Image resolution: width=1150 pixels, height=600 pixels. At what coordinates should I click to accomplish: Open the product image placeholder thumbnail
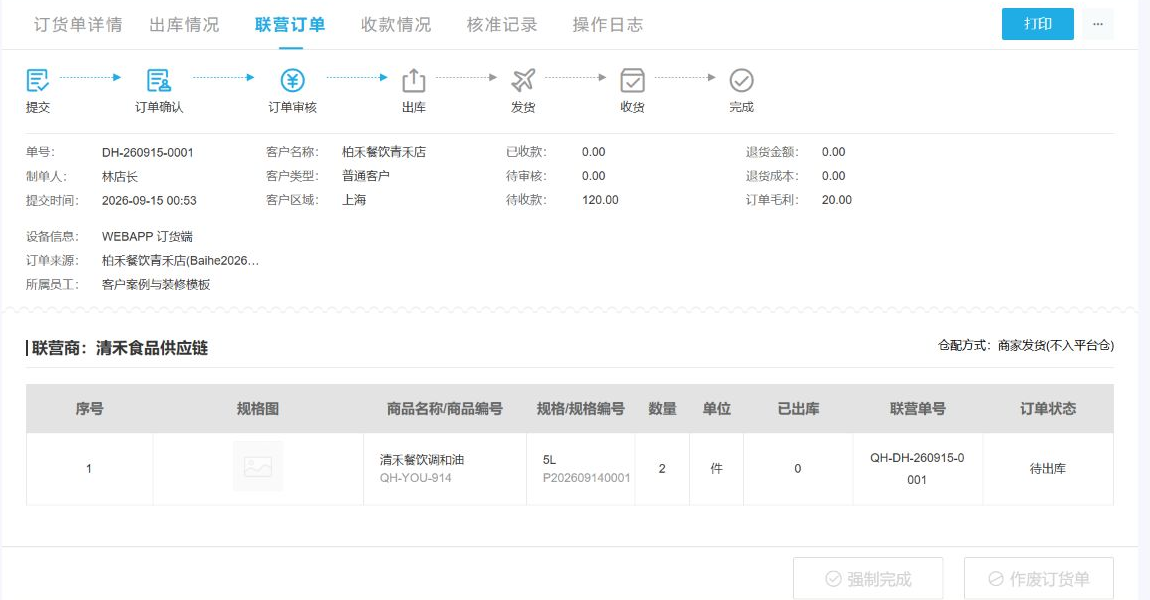(258, 467)
